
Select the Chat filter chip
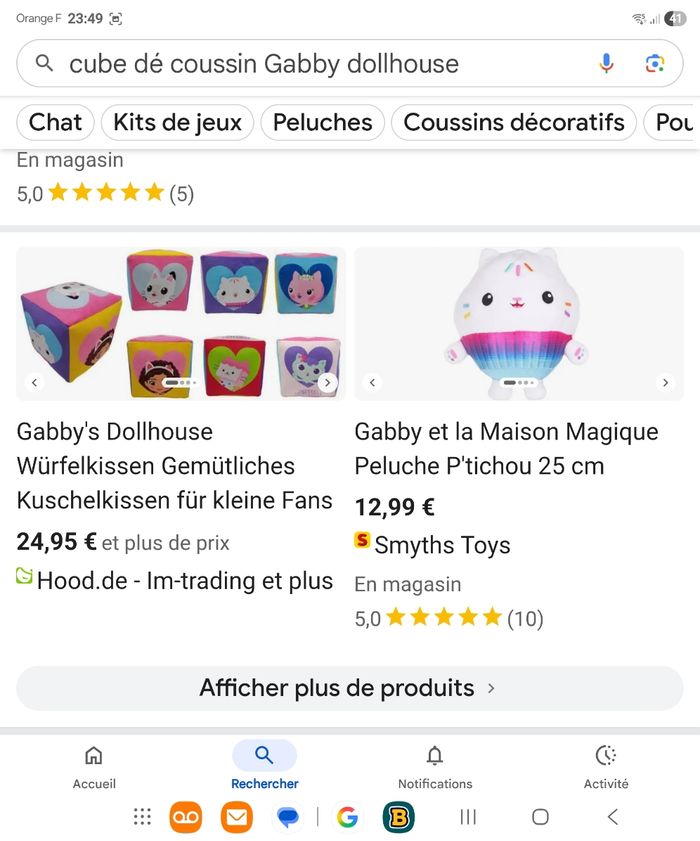(x=54, y=122)
